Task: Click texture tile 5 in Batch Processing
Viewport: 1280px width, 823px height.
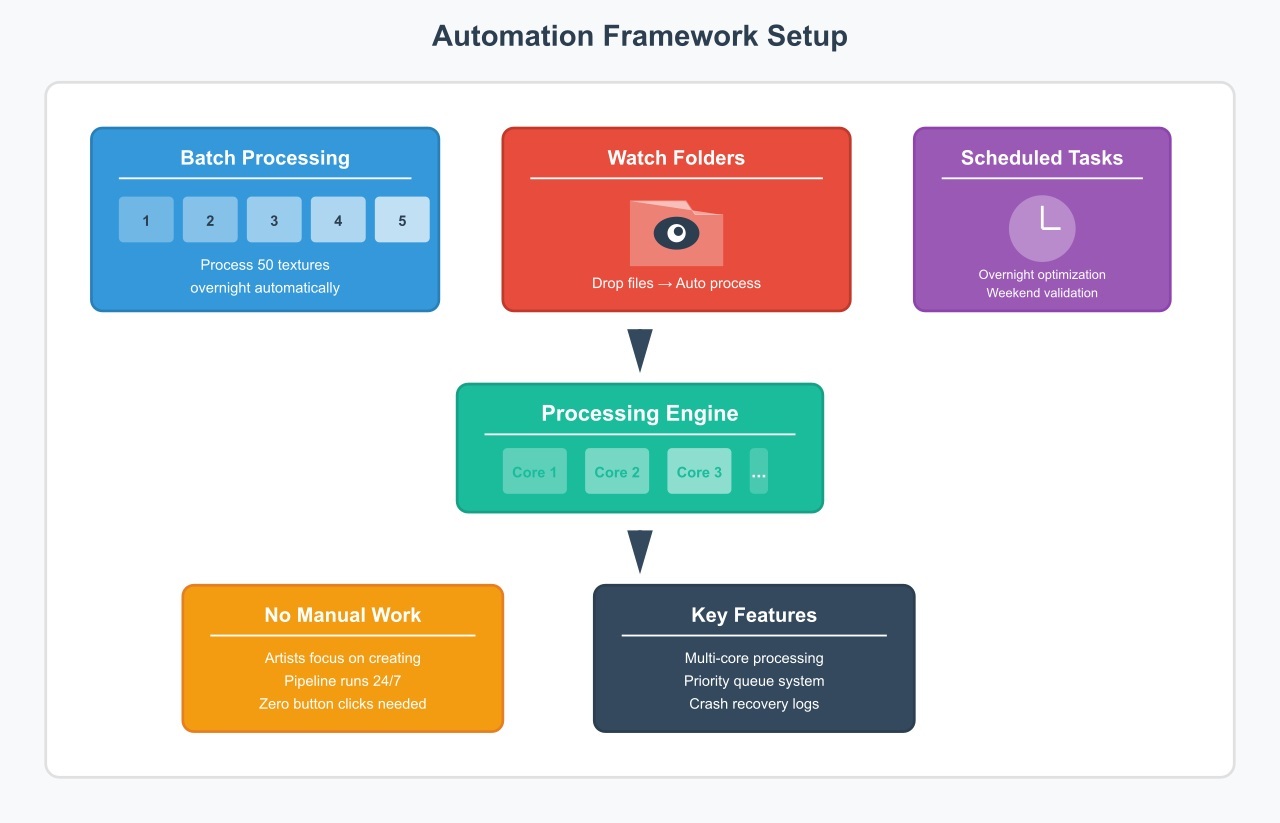Action: coord(402,219)
